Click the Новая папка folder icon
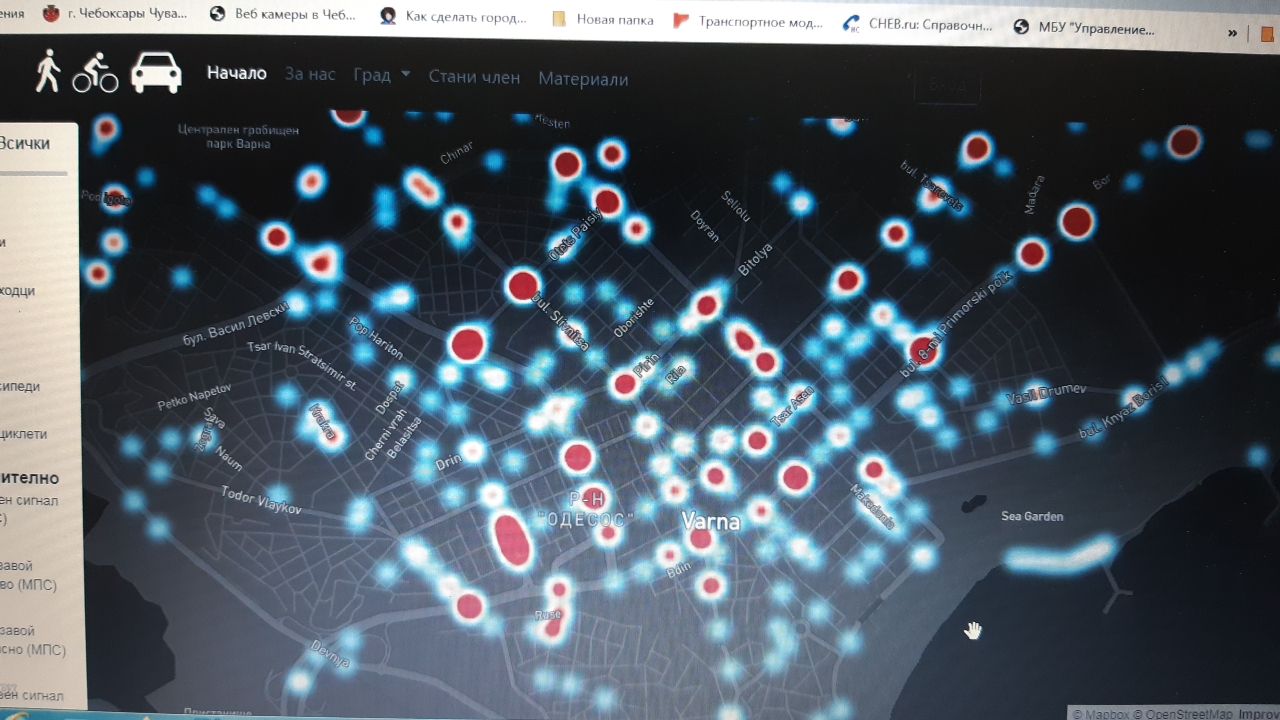This screenshot has height=720, width=1280. click(560, 19)
